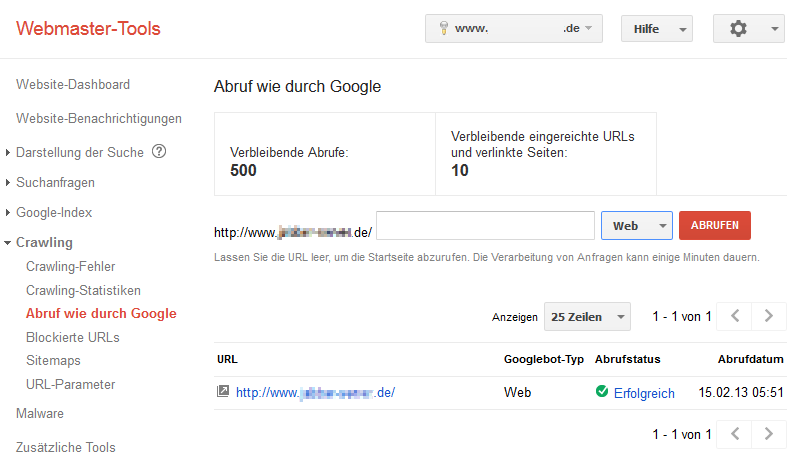Open the settings gear menu
This screenshot has width=802, height=466.
coord(748,29)
